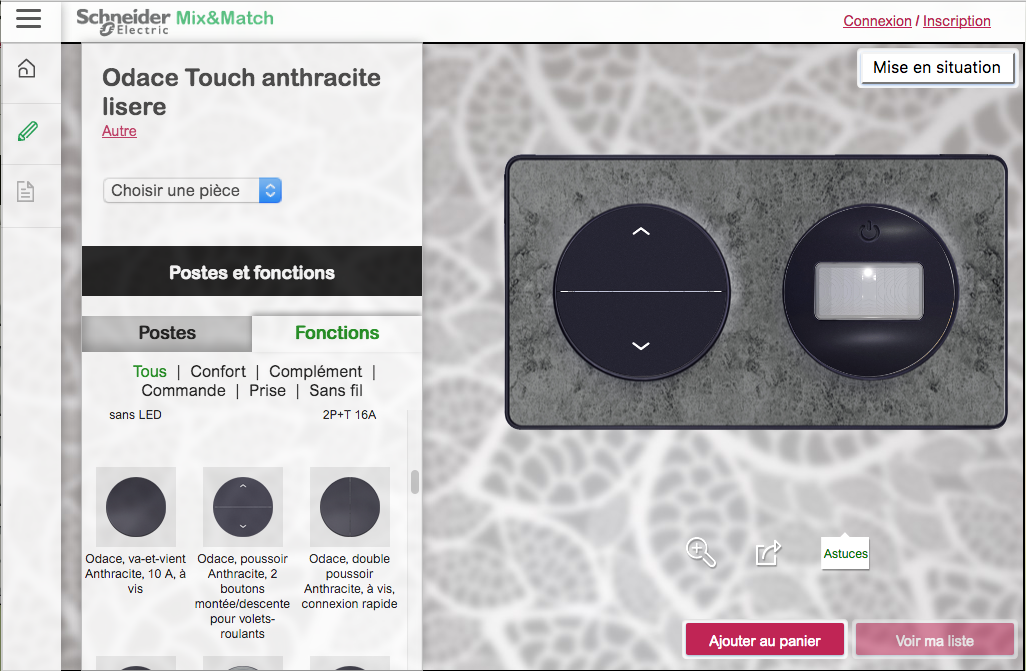
Task: Filter functions by Confort
Action: 218,372
